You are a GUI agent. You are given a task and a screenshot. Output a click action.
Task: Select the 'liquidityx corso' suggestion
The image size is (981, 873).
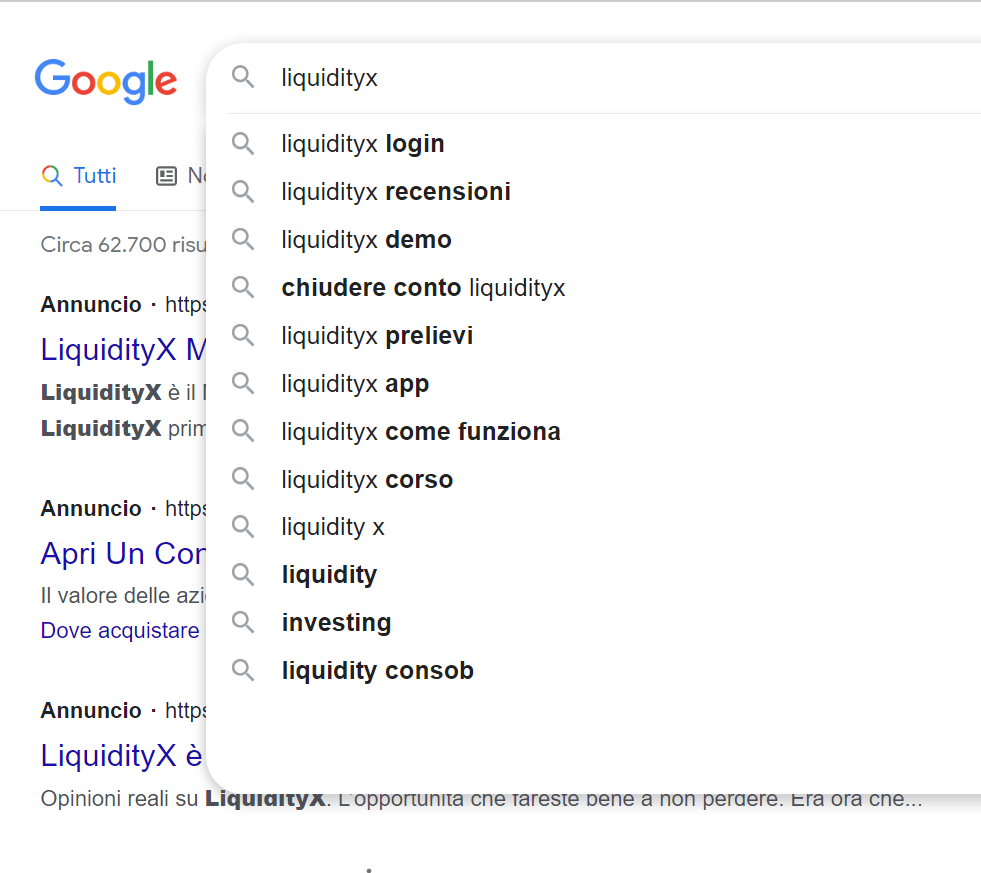point(367,480)
